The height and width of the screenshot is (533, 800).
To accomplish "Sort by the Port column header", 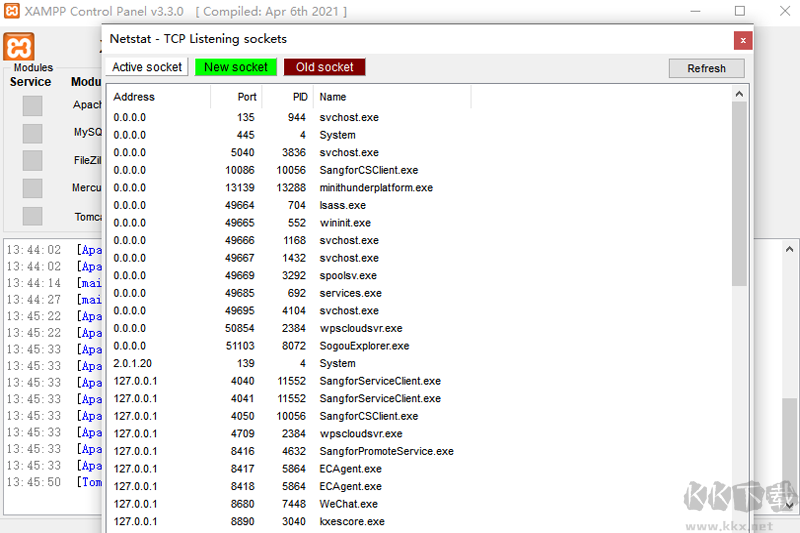I will click(x=236, y=97).
